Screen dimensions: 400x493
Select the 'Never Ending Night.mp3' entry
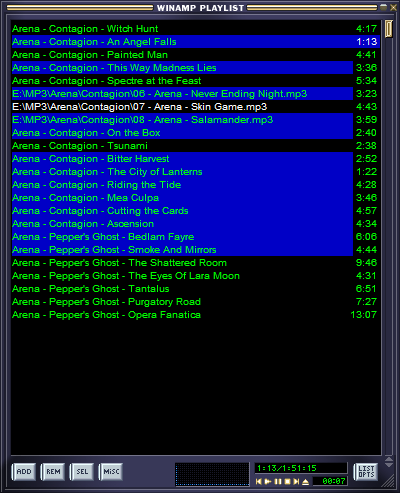point(195,94)
